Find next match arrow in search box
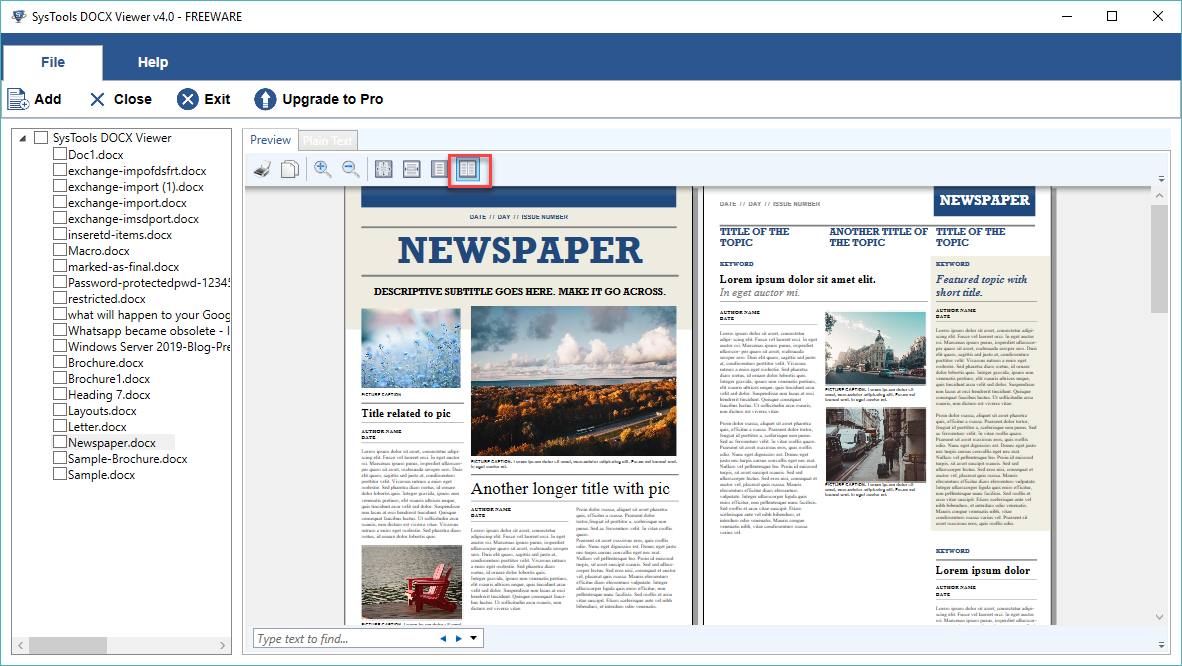 pyautogui.click(x=458, y=639)
